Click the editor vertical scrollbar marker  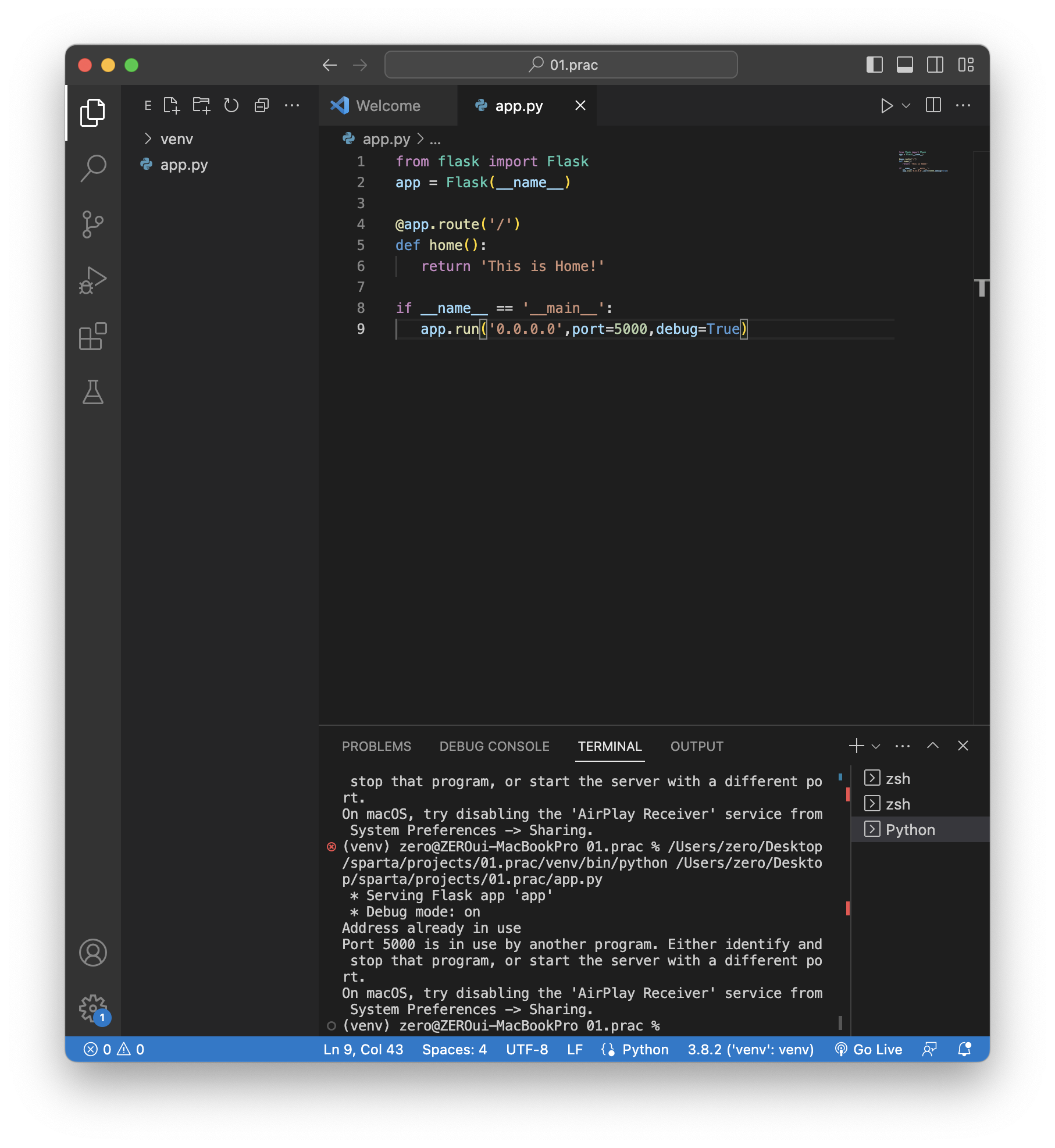tap(982, 288)
